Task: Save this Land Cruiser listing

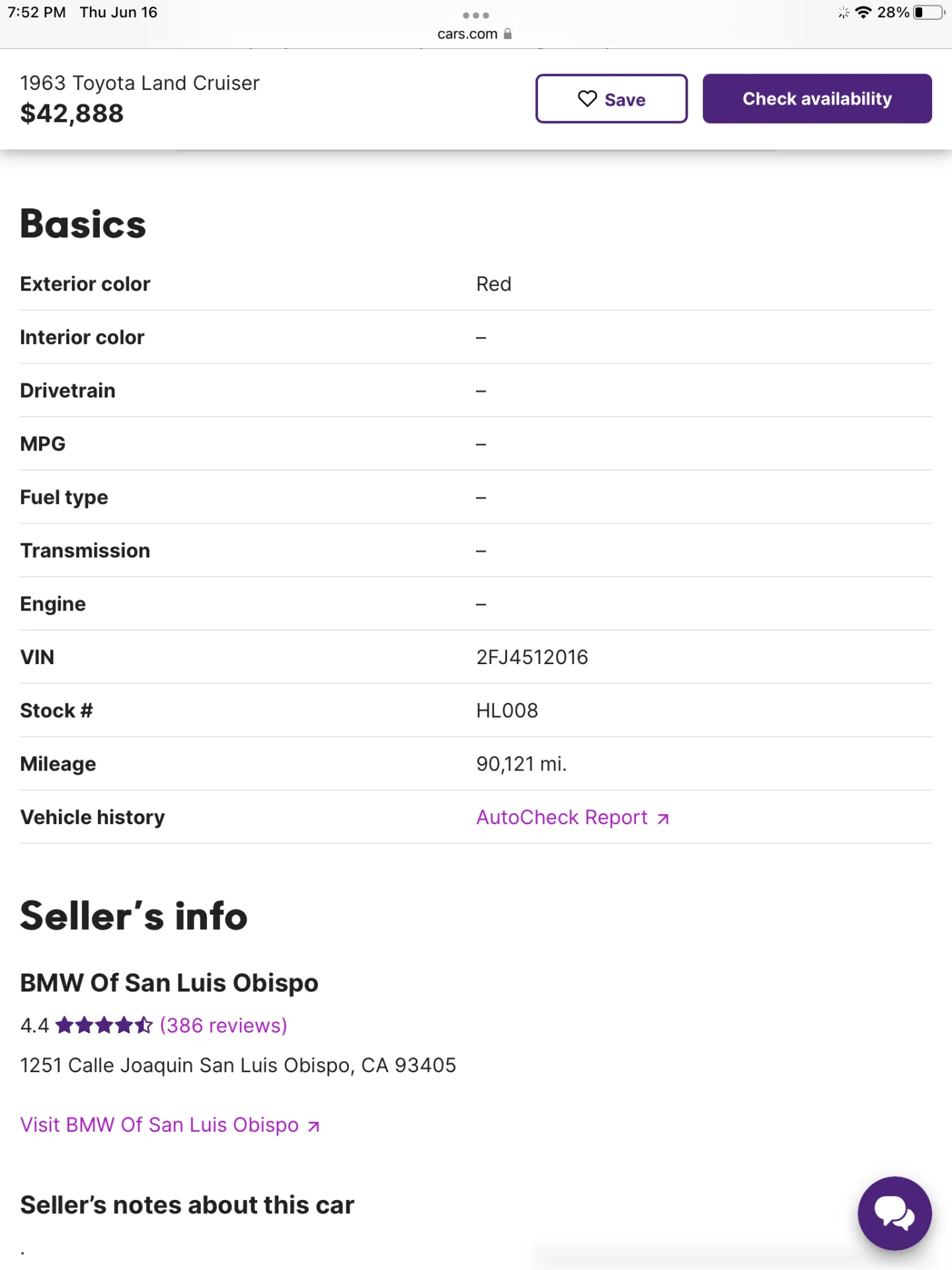Action: [x=612, y=99]
